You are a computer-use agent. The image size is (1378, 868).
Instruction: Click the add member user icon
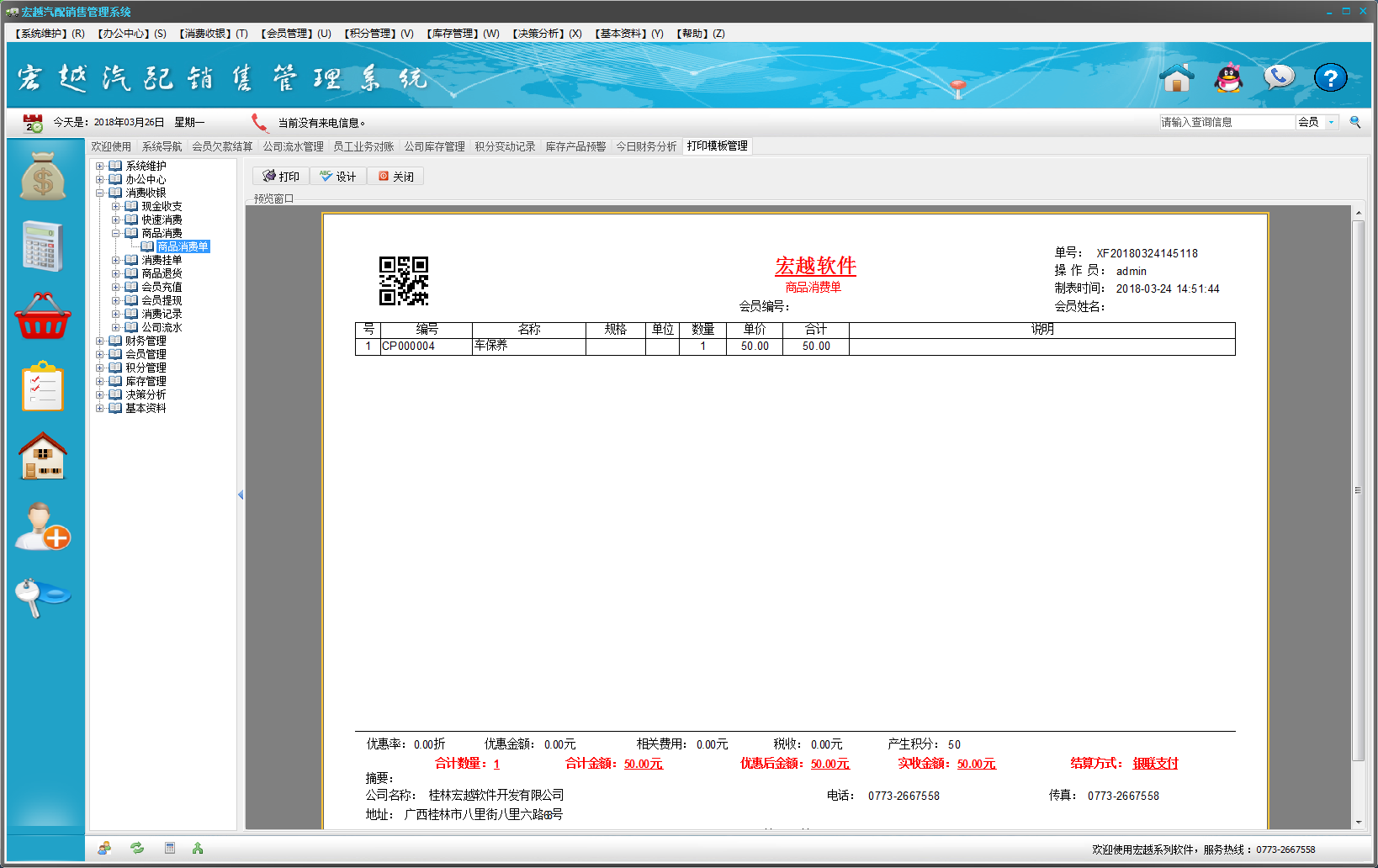click(43, 527)
